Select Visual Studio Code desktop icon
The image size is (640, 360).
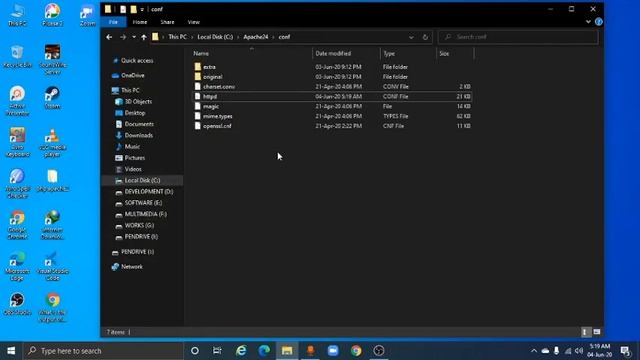pyautogui.click(x=52, y=266)
